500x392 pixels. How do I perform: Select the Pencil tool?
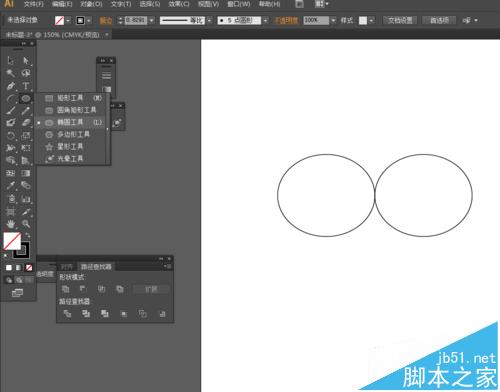point(26,111)
